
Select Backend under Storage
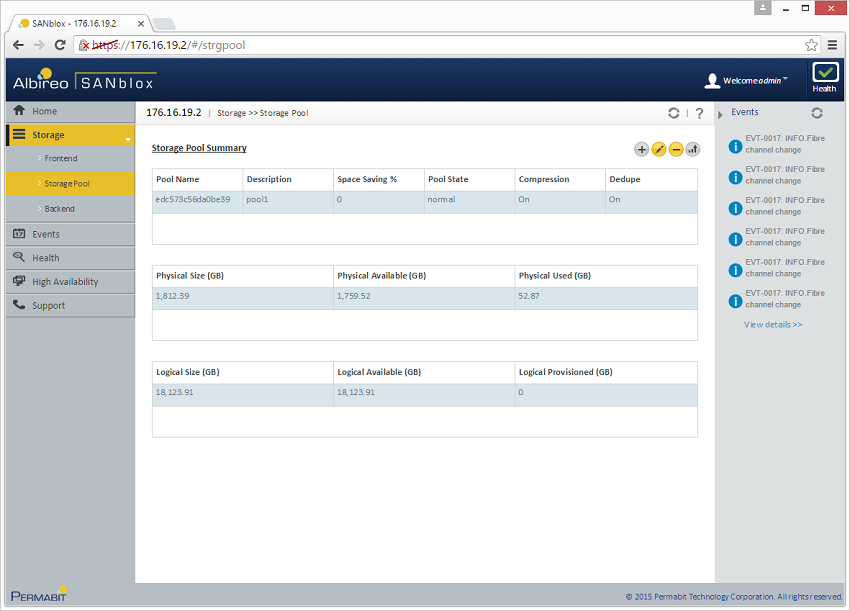pos(70,209)
